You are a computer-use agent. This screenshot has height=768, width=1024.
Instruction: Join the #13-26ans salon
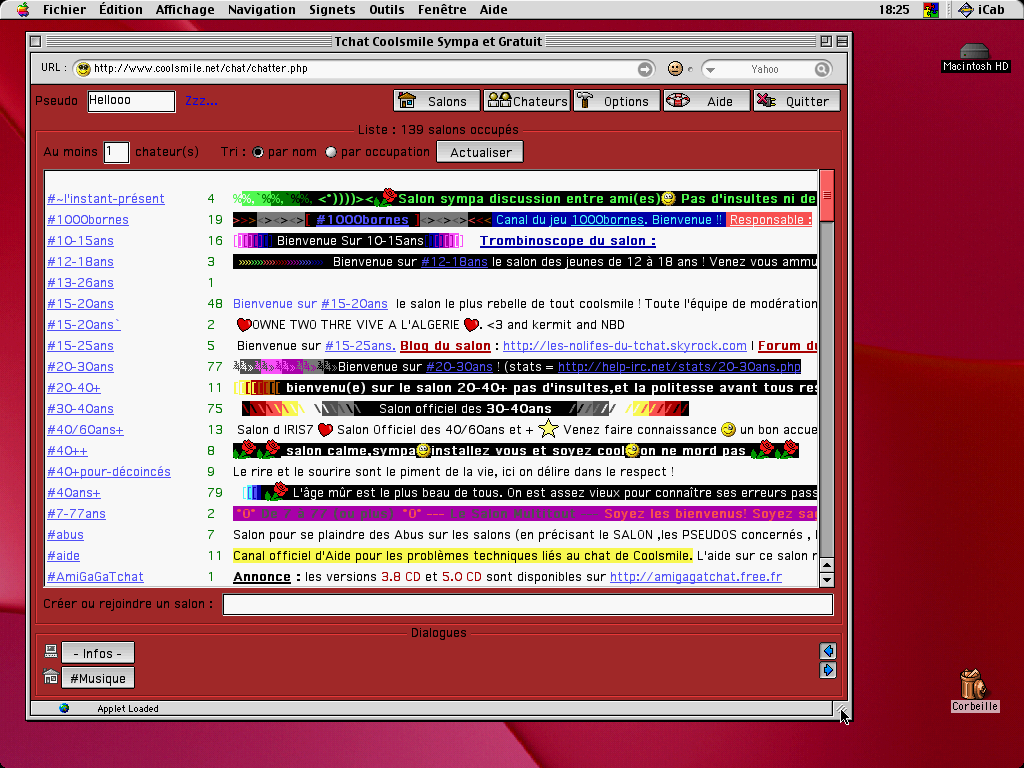pyautogui.click(x=80, y=282)
